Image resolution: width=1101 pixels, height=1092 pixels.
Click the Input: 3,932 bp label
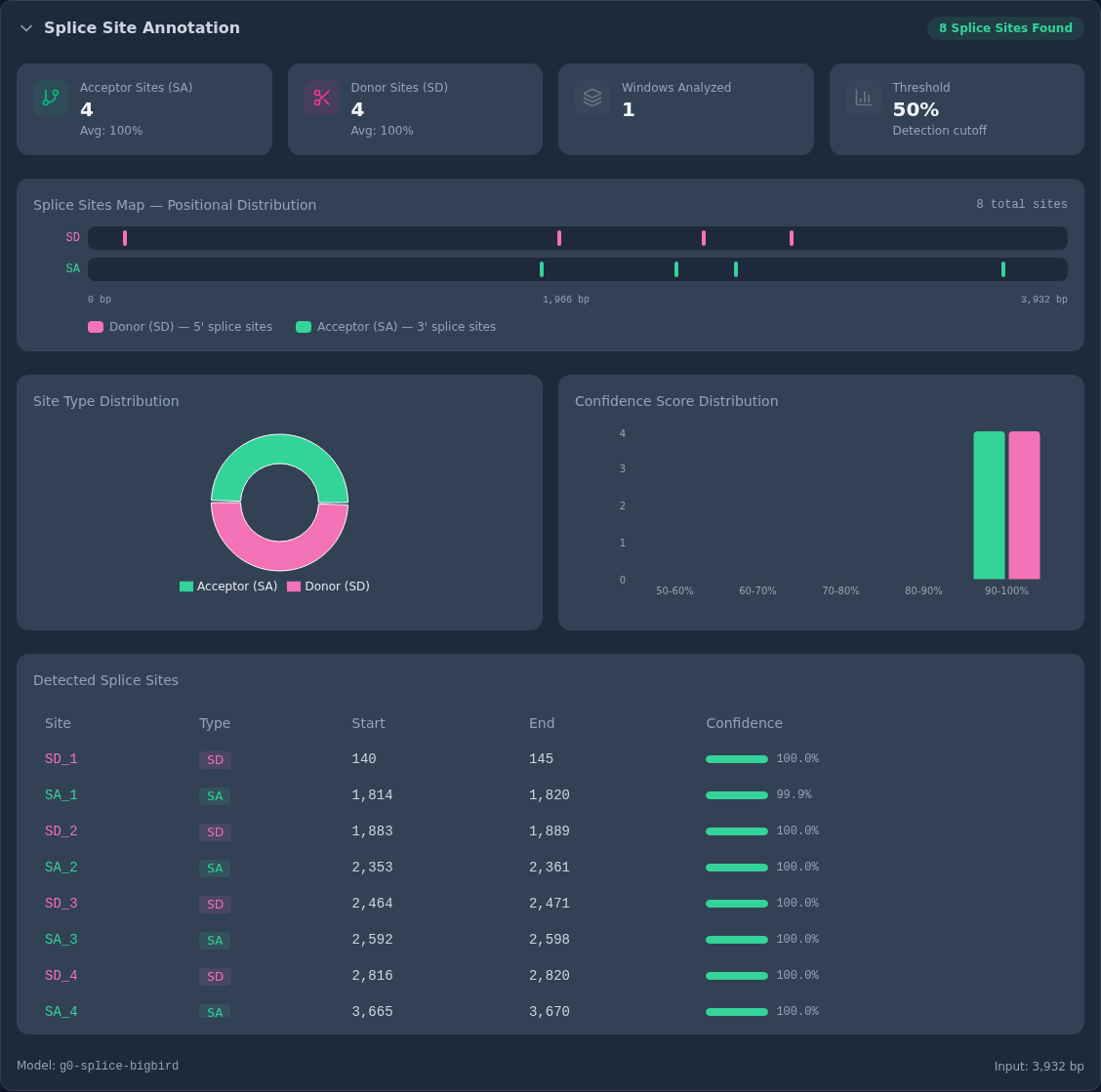pos(1039,1066)
